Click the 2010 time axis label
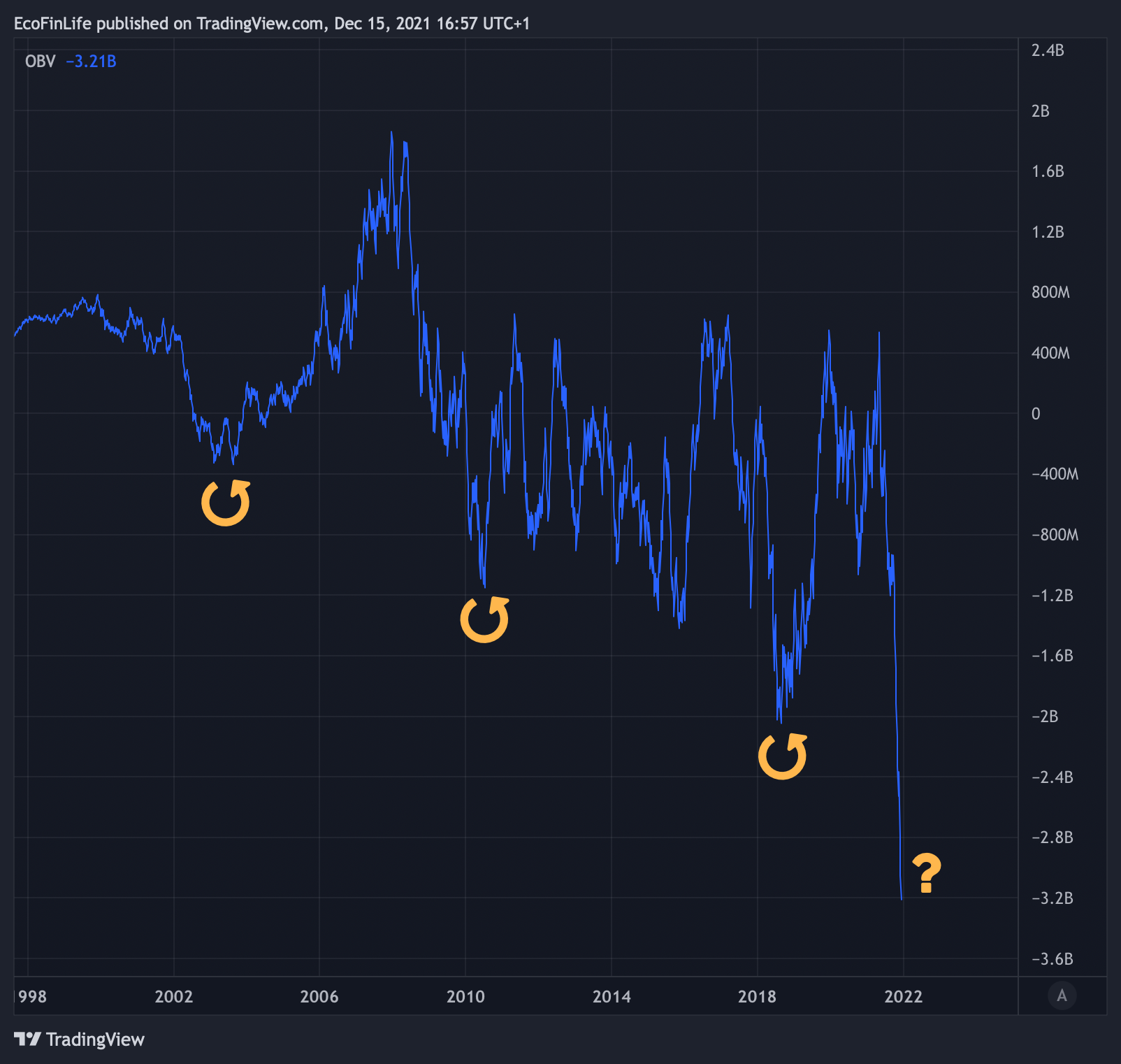The height and width of the screenshot is (1064, 1121). [465, 997]
